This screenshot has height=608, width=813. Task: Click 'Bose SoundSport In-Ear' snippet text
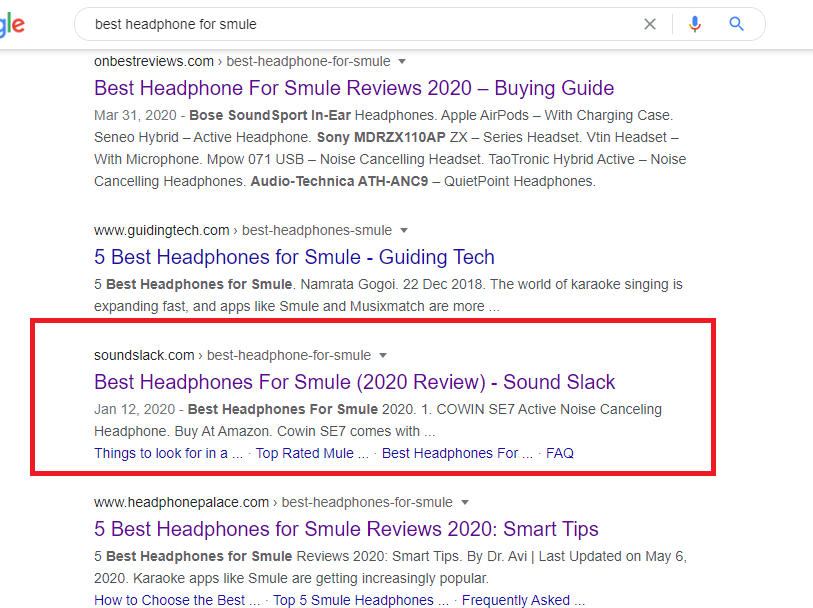point(270,115)
